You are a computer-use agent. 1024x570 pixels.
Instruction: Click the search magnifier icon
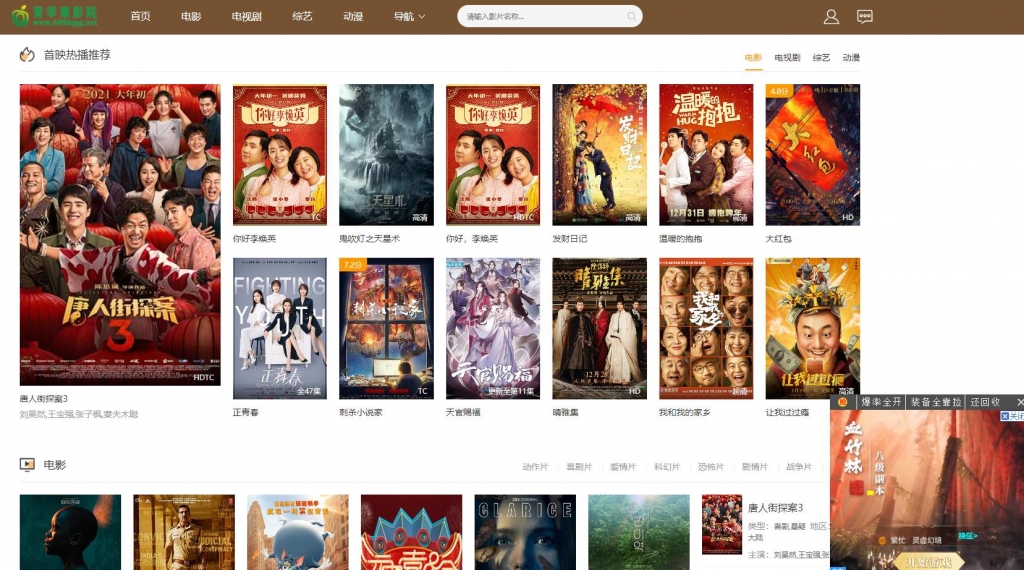(631, 16)
